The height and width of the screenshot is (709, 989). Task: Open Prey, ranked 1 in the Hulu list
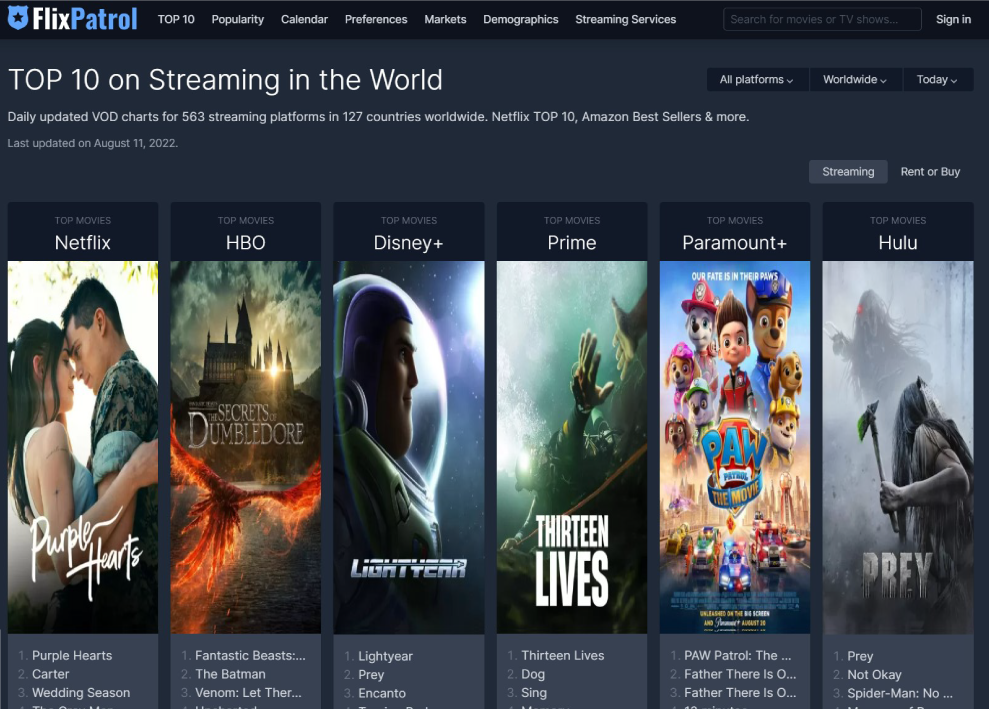click(860, 656)
